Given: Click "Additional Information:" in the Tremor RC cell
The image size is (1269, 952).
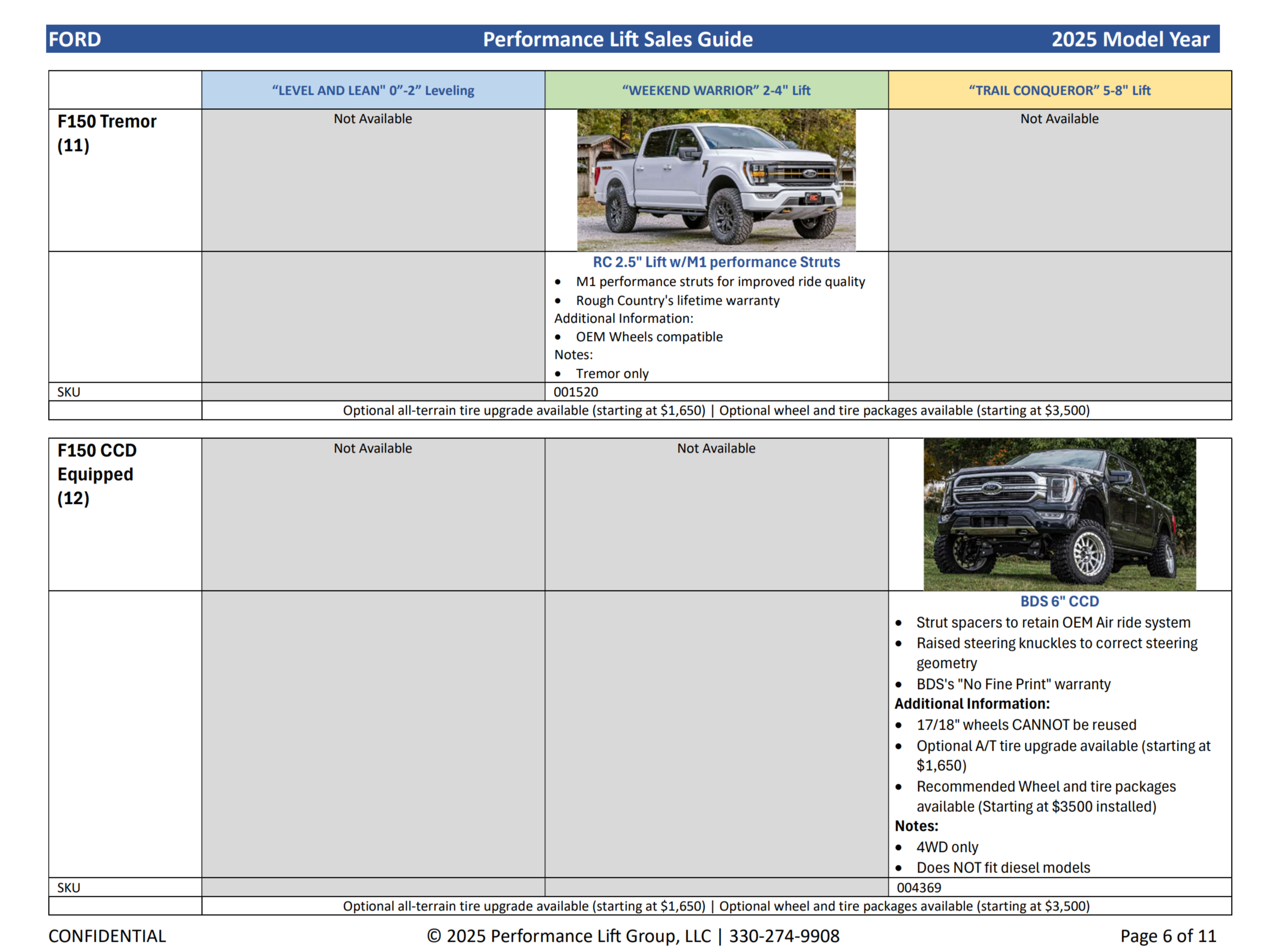Looking at the screenshot, I should pyautogui.click(x=623, y=318).
